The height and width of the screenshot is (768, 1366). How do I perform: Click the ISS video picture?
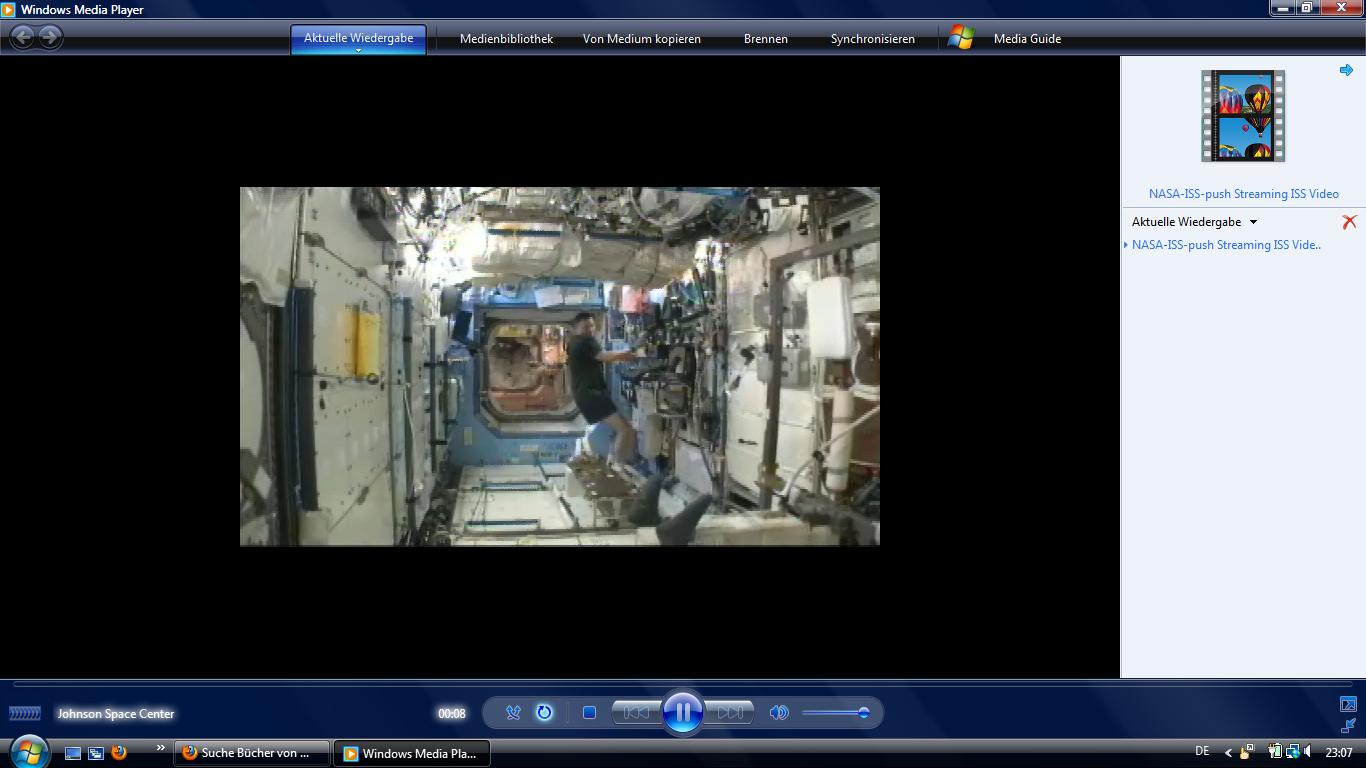click(x=560, y=366)
